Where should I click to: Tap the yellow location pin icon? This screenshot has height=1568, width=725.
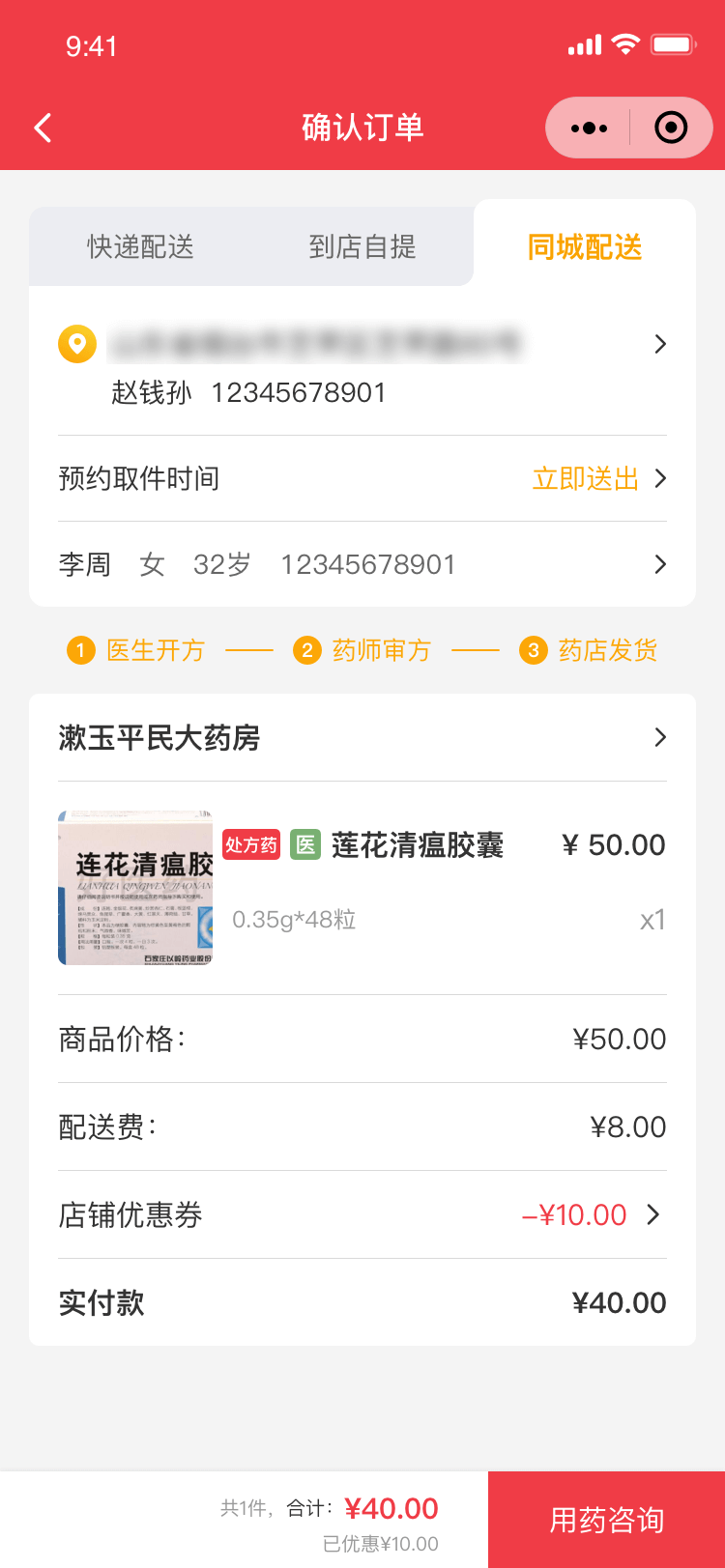click(x=77, y=344)
